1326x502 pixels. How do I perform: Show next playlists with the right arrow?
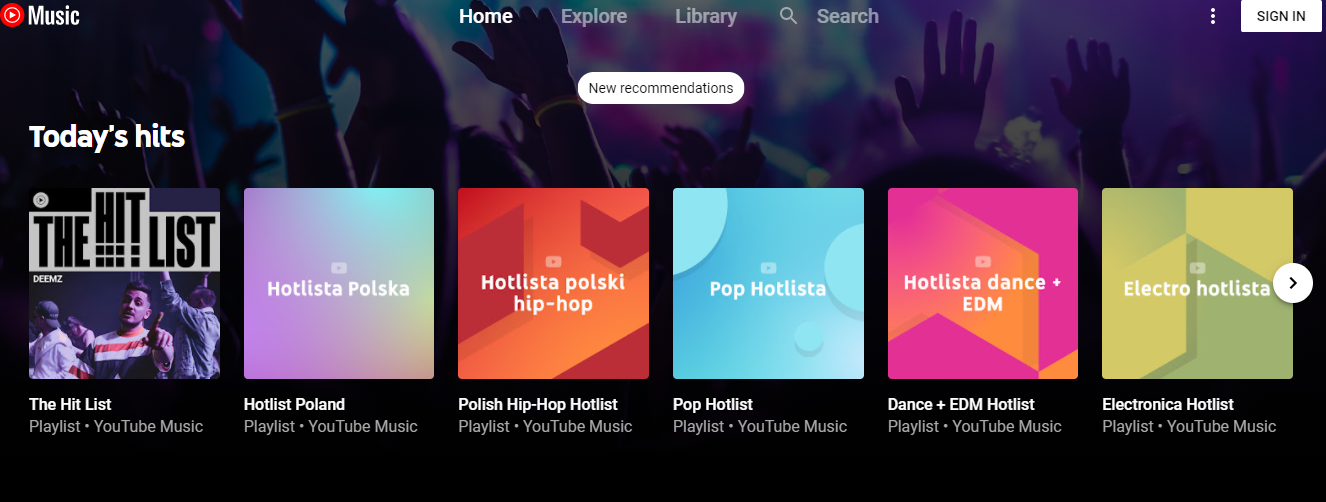[x=1293, y=283]
